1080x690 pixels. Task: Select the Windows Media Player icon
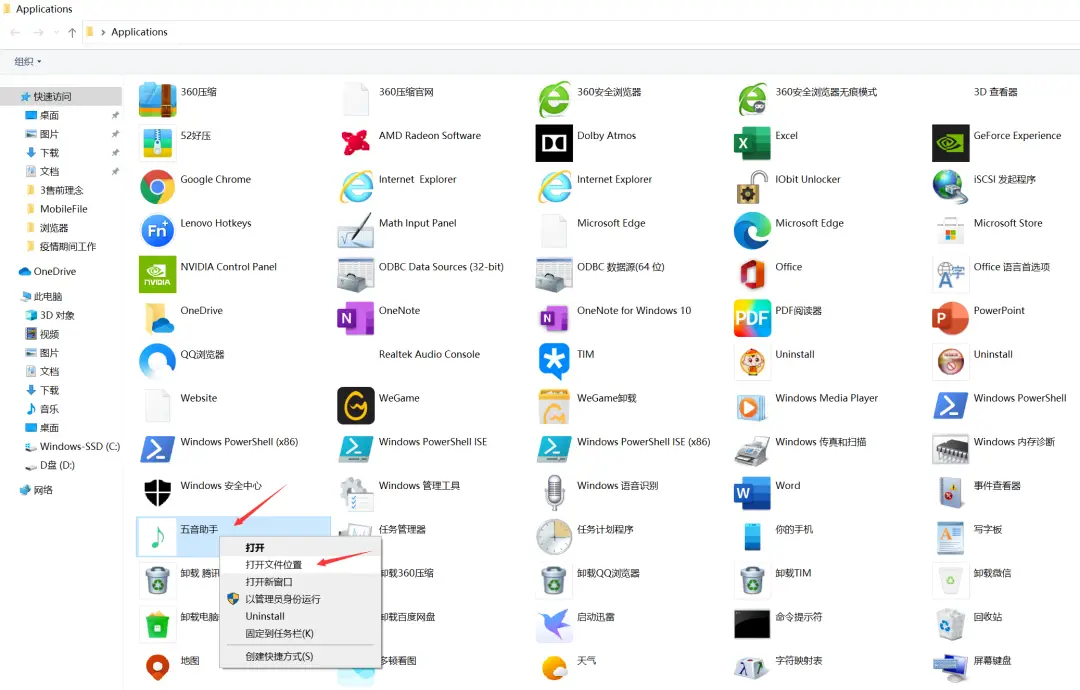[x=751, y=408]
